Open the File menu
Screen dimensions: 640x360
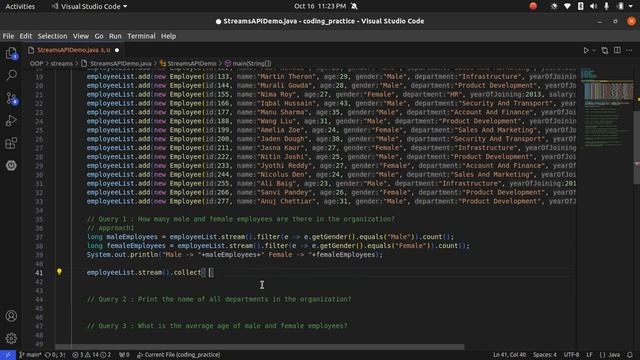click(x=8, y=36)
